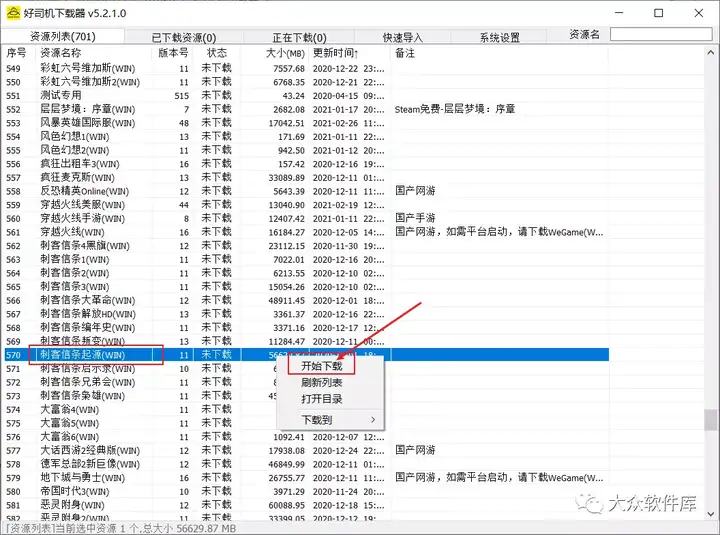
Task: Select row 刺客信条枭雄(WIN)
Action: pos(307,396)
